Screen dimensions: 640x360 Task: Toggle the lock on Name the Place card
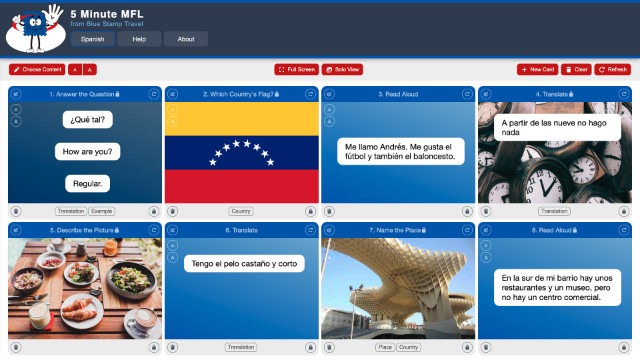tap(467, 347)
